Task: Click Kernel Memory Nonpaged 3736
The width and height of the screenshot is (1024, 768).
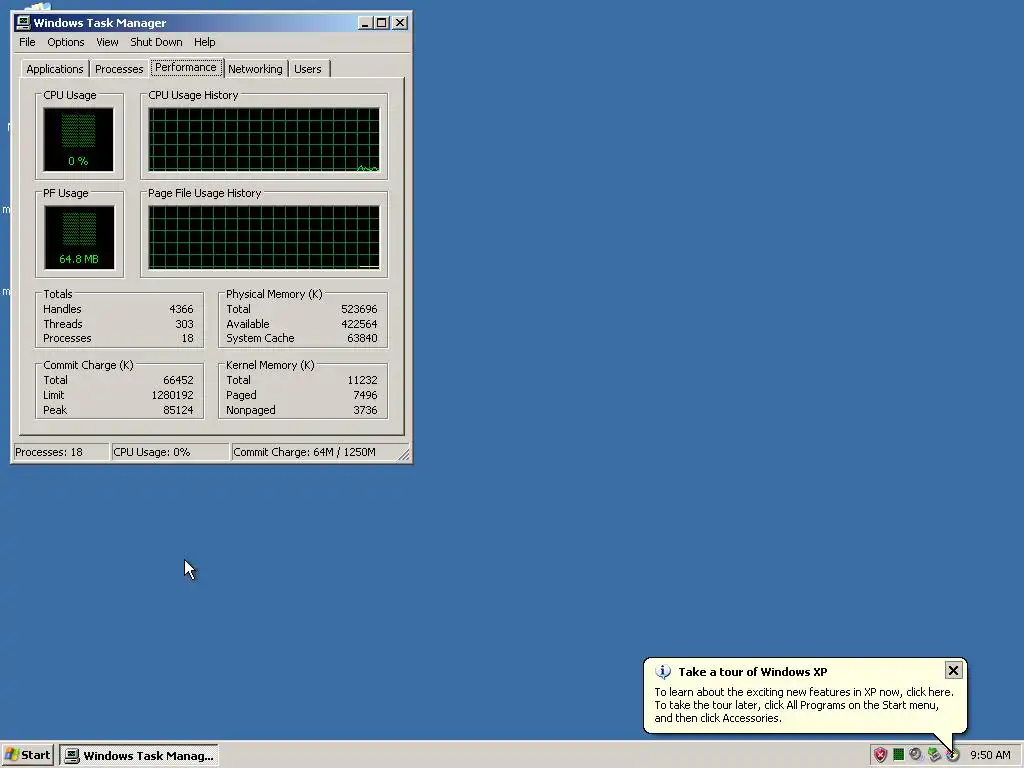Action: 365,410
